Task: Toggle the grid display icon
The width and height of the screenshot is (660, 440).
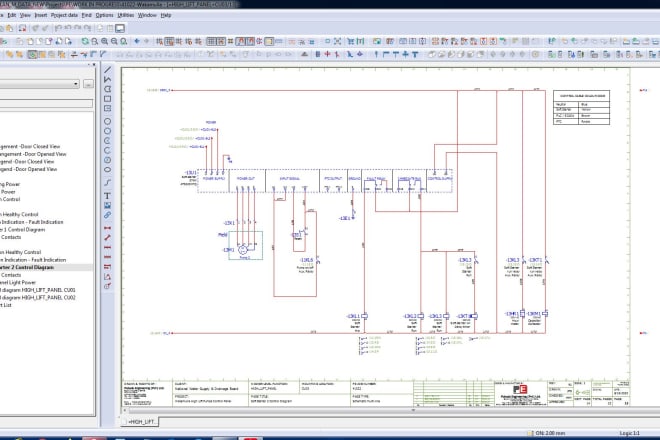Action: [211, 41]
